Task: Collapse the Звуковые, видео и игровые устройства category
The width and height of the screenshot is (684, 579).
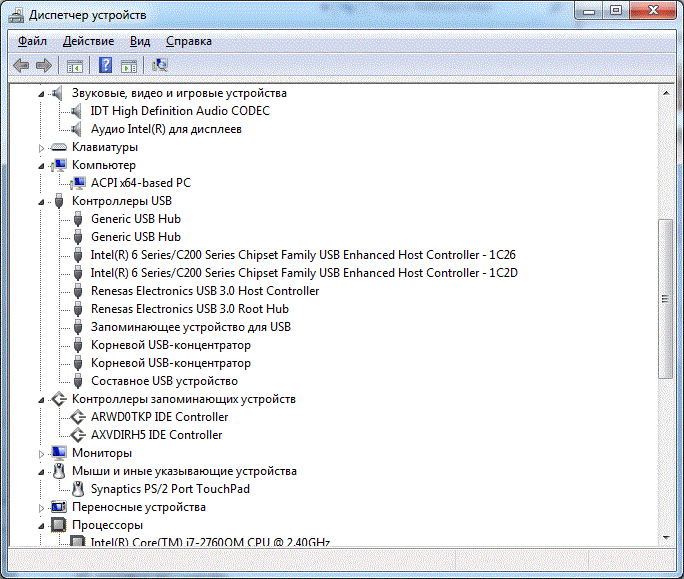Action: tap(42, 94)
